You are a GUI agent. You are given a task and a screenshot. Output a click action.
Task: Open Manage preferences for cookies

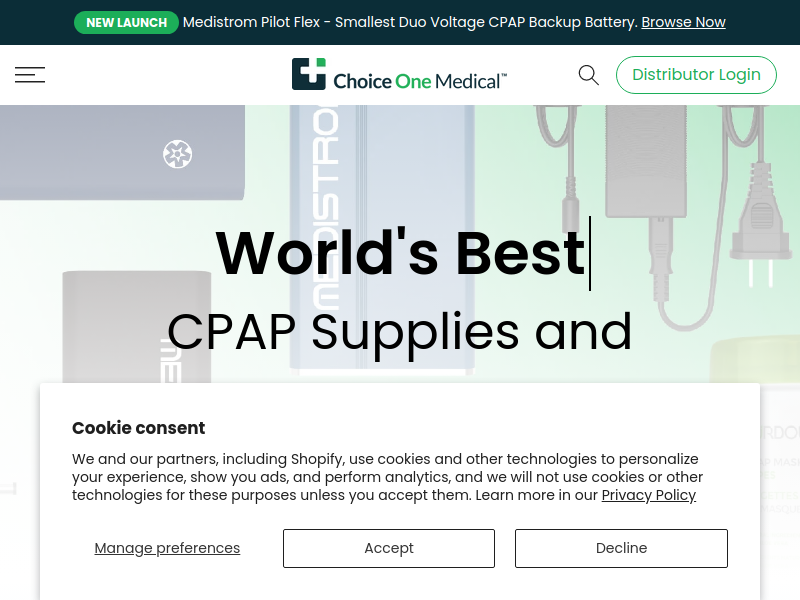pyautogui.click(x=167, y=548)
